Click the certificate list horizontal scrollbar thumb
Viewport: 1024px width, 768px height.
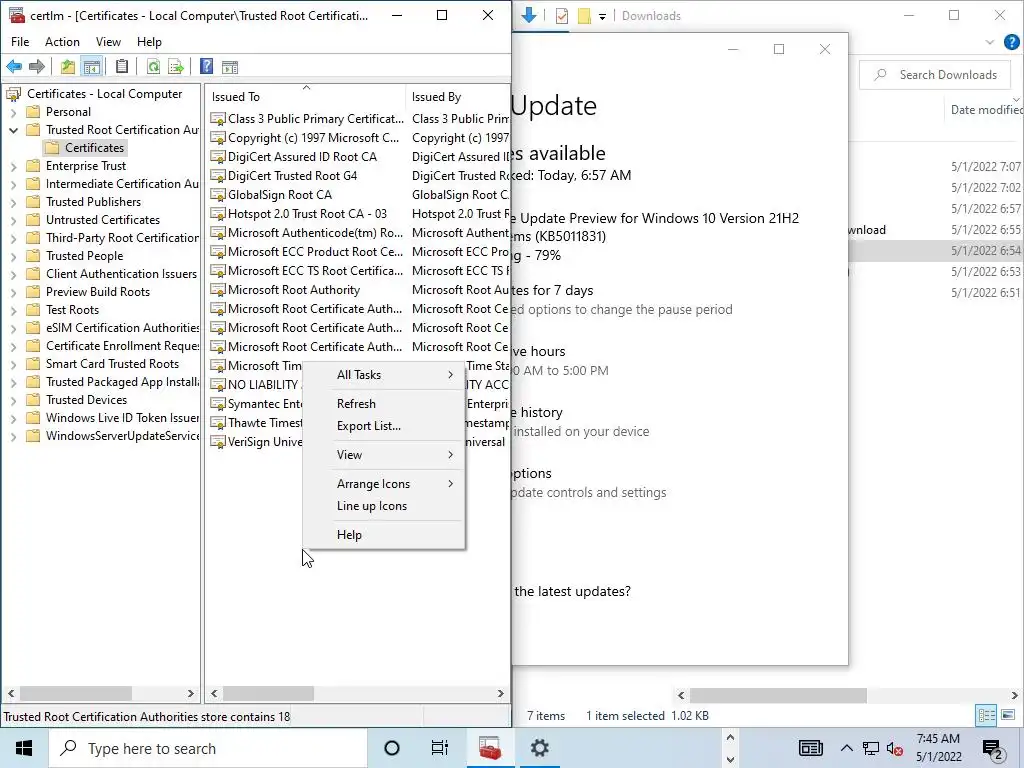[269, 694]
